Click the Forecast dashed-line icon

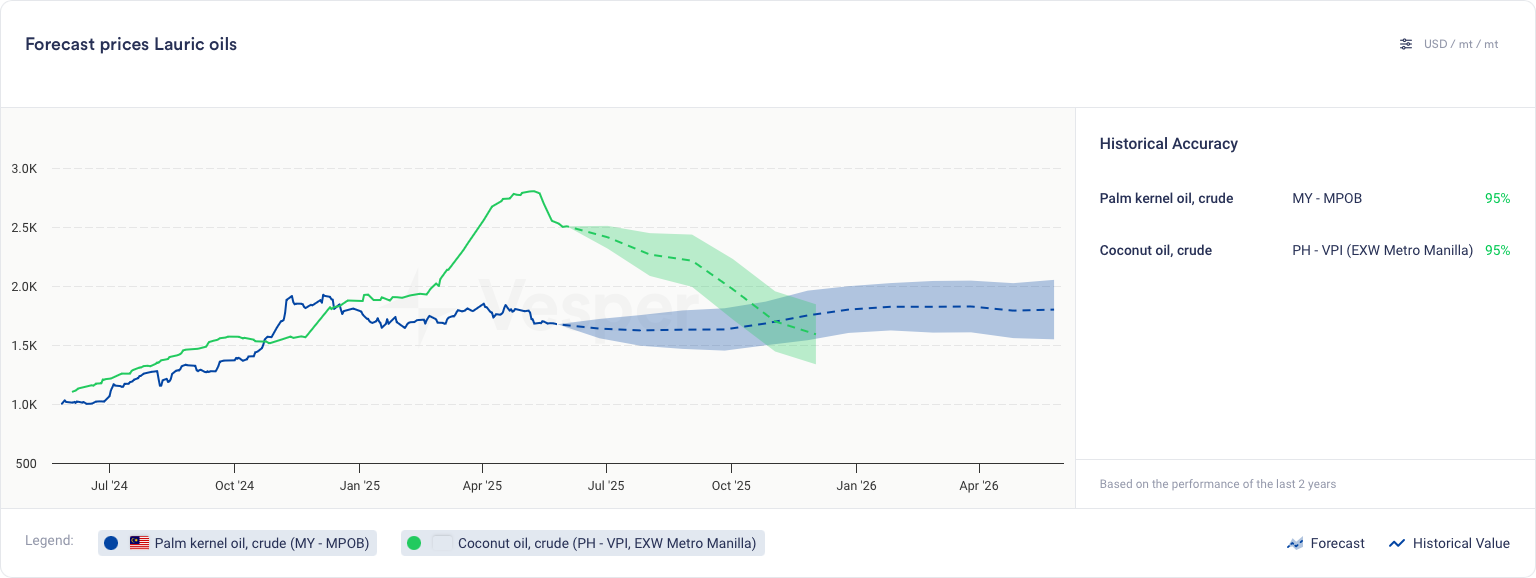point(1295,543)
